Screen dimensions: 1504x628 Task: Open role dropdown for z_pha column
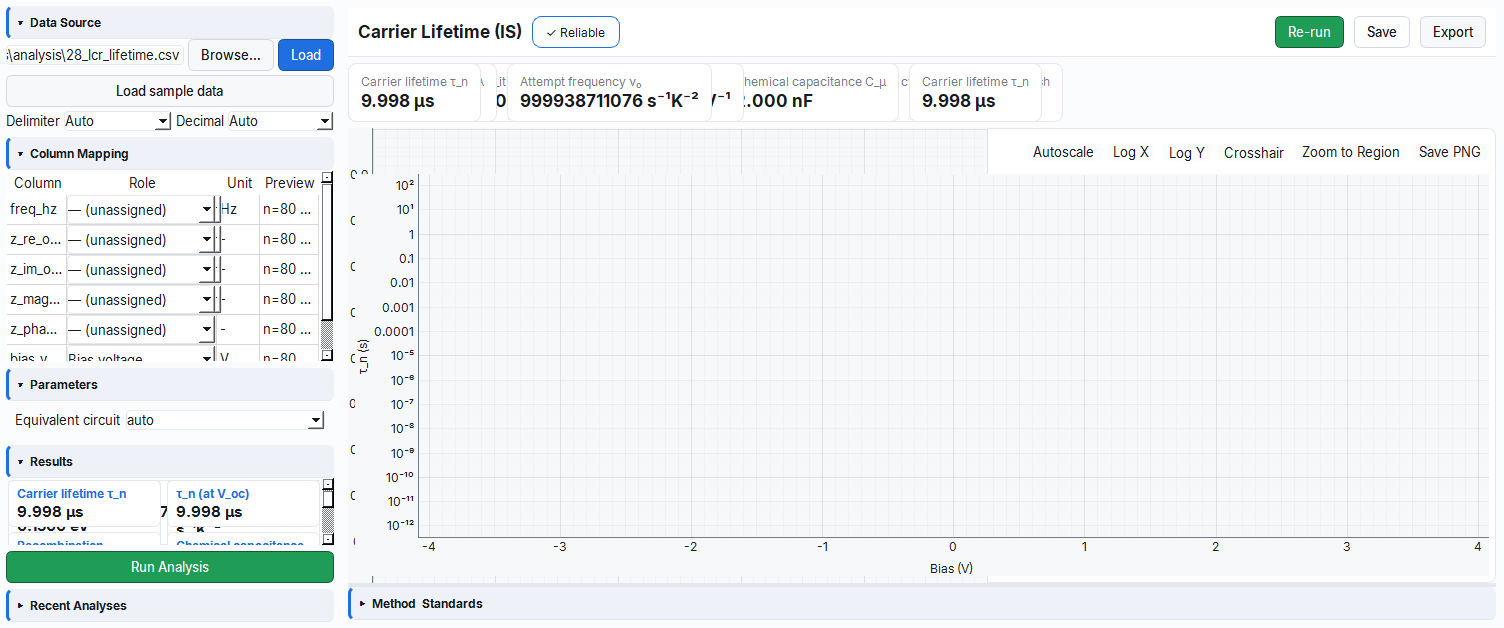coord(141,330)
